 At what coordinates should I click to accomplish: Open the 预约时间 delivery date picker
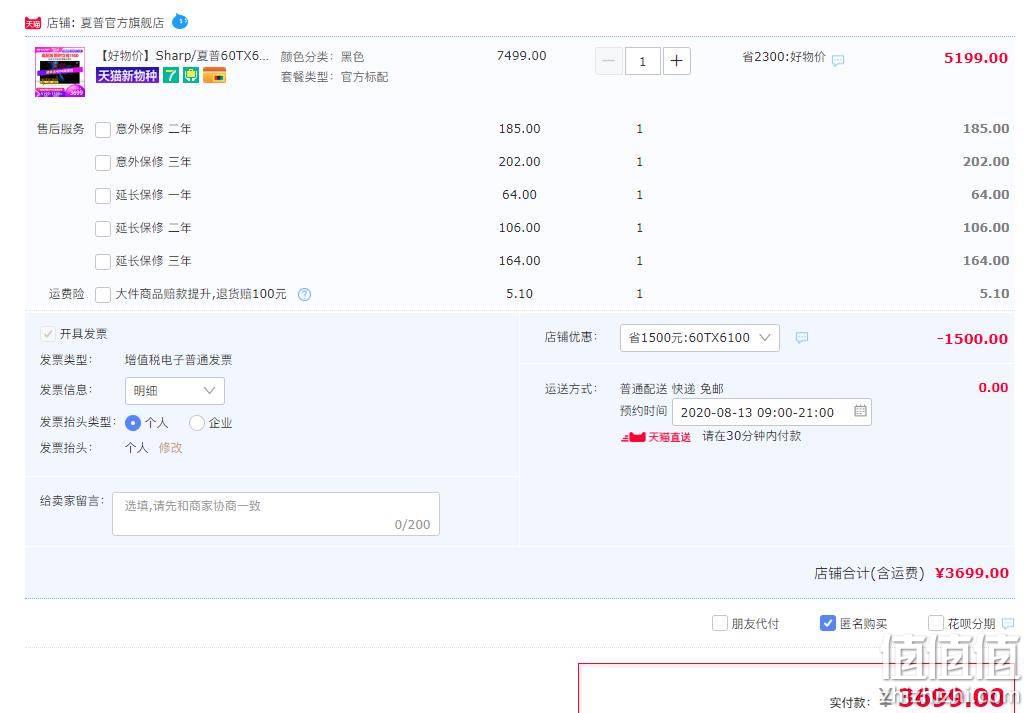click(x=772, y=412)
